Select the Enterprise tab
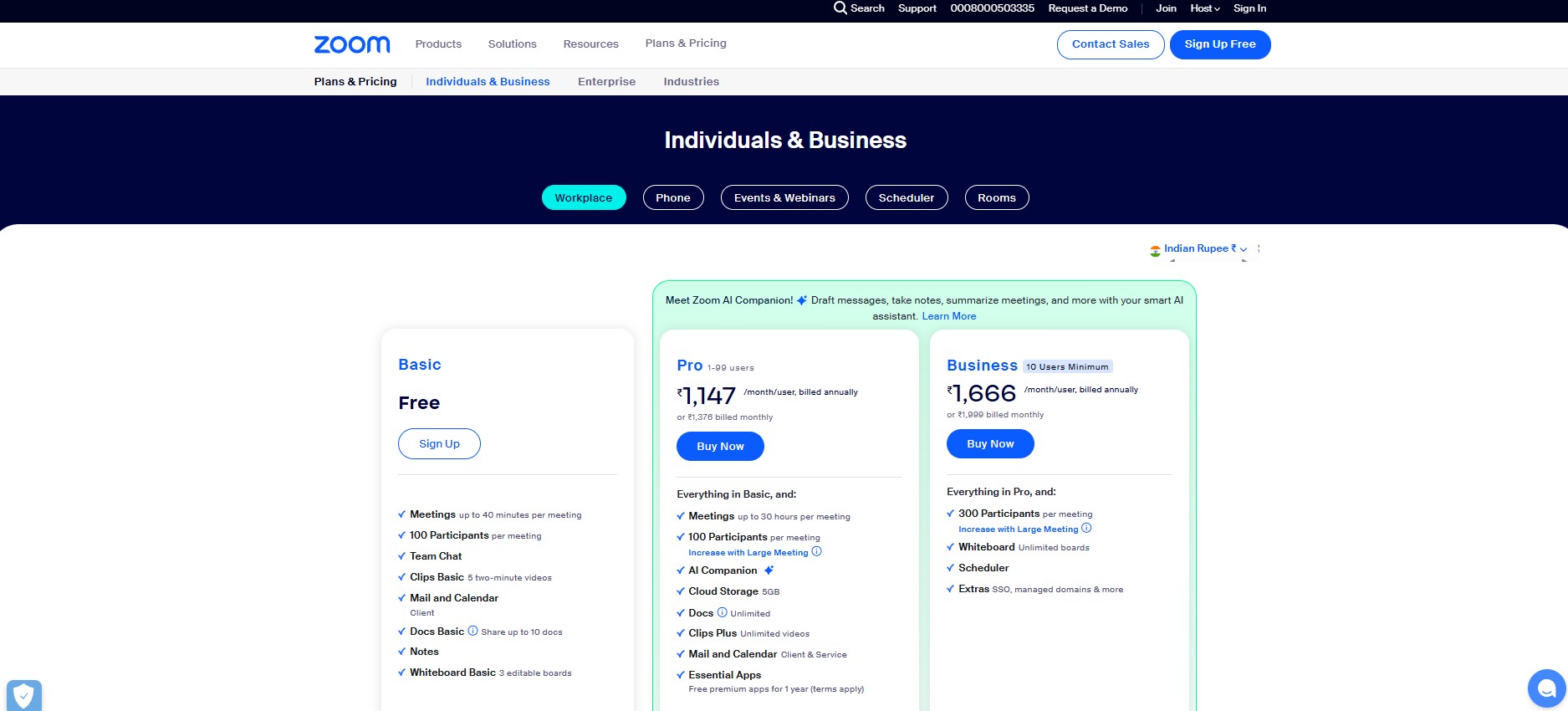 [606, 82]
